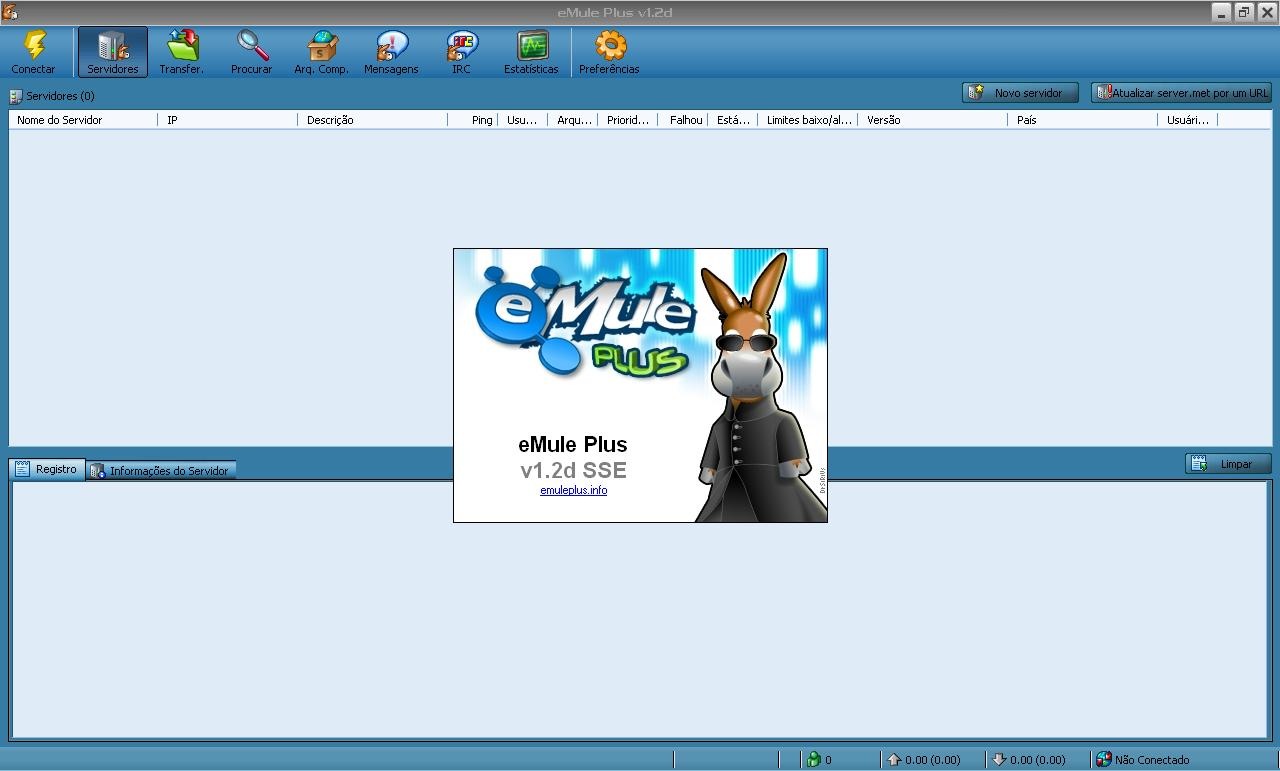Switch to Informações do Servidor tab
This screenshot has width=1280, height=771.
point(161,470)
